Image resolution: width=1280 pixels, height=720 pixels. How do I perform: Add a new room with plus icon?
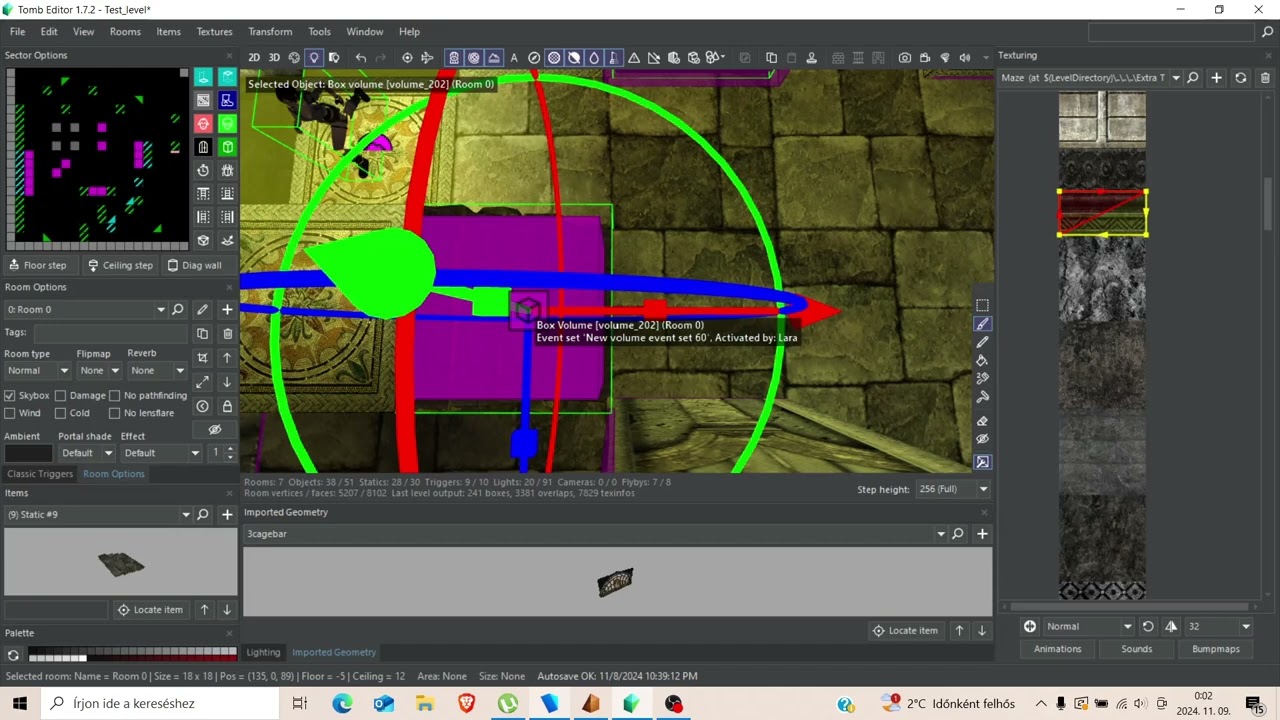pyautogui.click(x=227, y=310)
